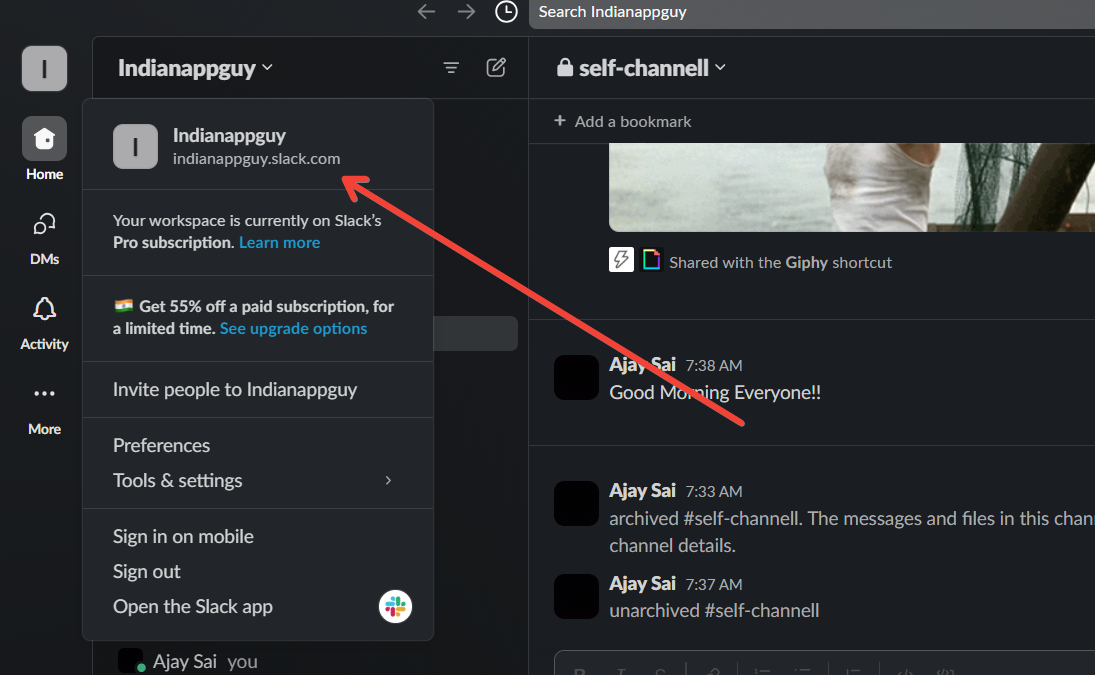The image size is (1095, 675).
Task: Click Ajay Sai name on unarchived message
Action: [642, 583]
